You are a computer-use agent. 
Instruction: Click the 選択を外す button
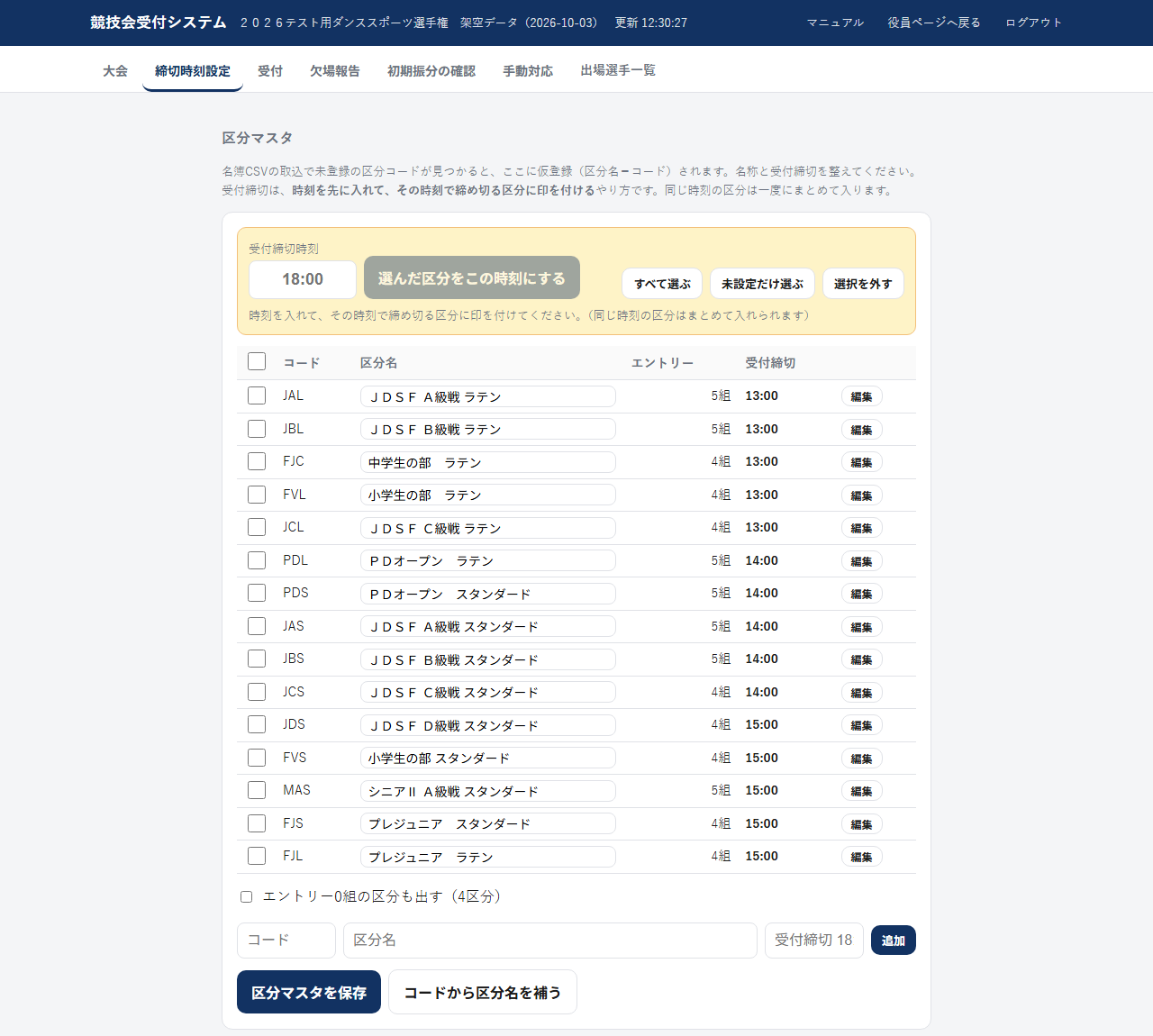coord(863,284)
